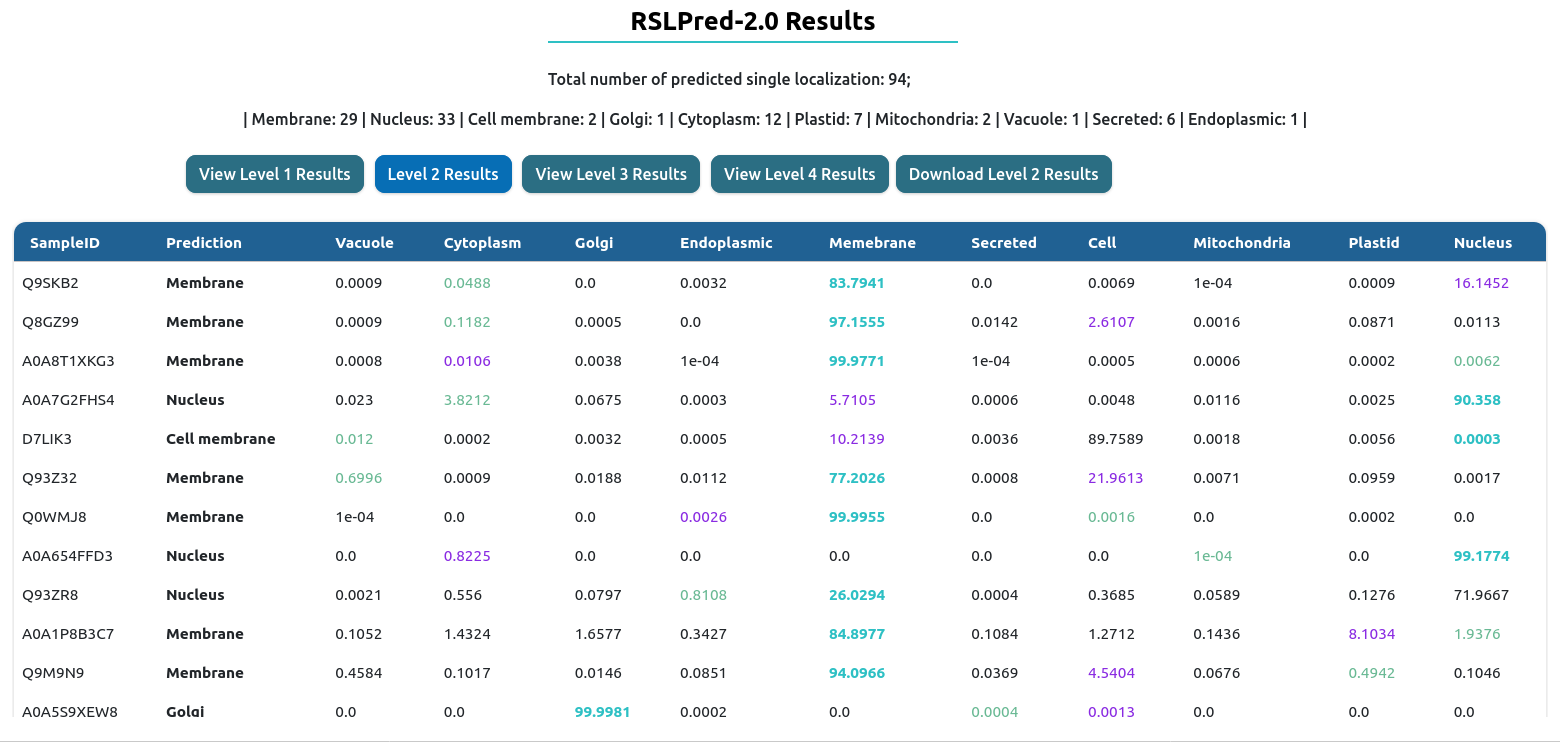
Task: Click the Golgi column header
Action: click(594, 243)
